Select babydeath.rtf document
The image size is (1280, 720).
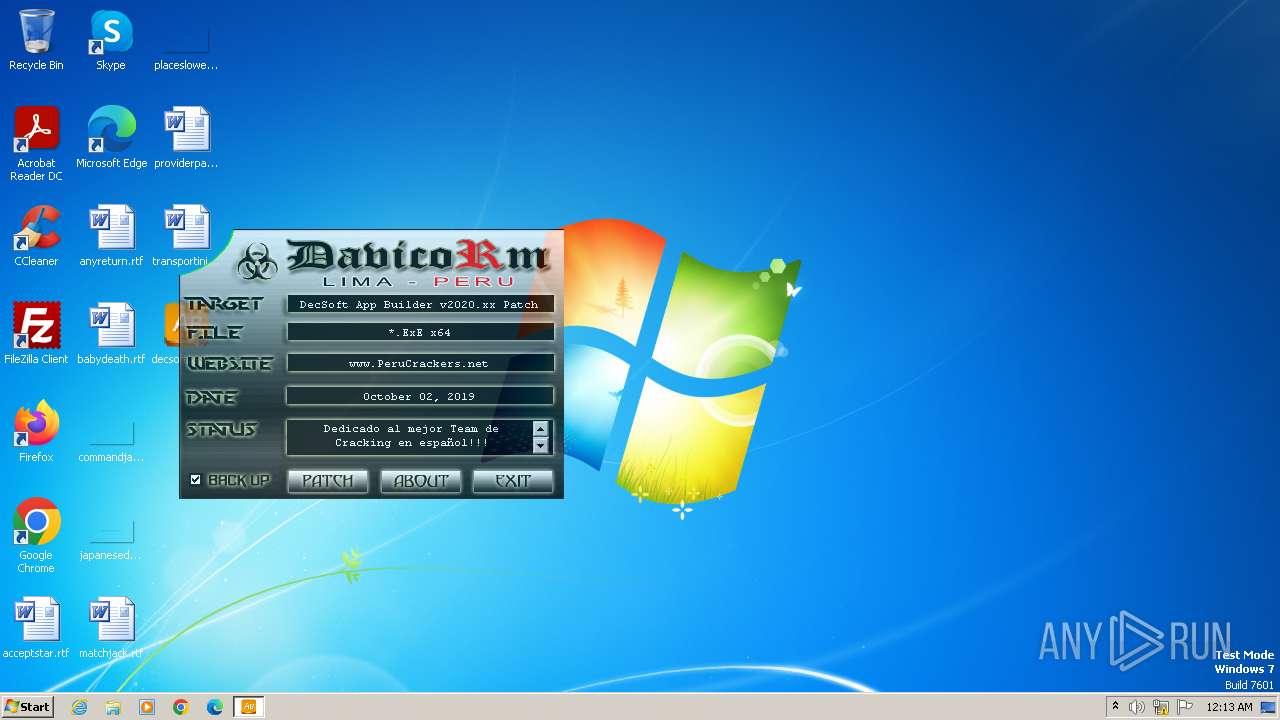(111, 334)
